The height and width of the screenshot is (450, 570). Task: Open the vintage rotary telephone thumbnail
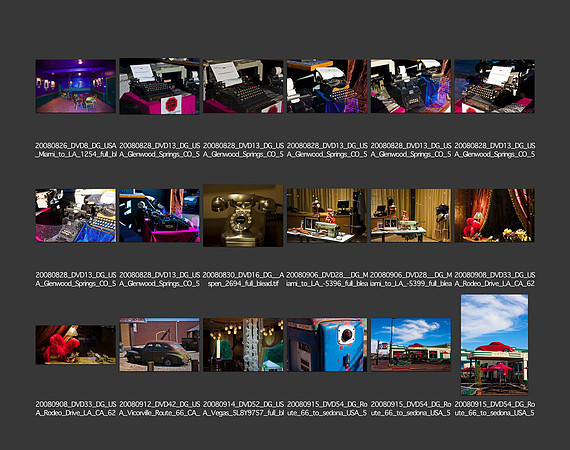pyautogui.click(x=243, y=216)
